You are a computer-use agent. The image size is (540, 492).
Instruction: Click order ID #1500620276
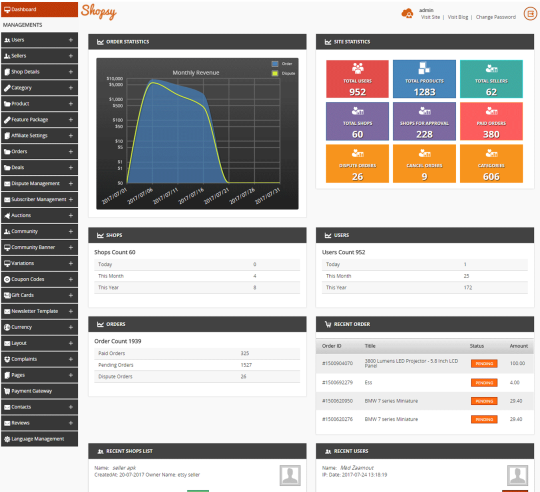coord(337,419)
